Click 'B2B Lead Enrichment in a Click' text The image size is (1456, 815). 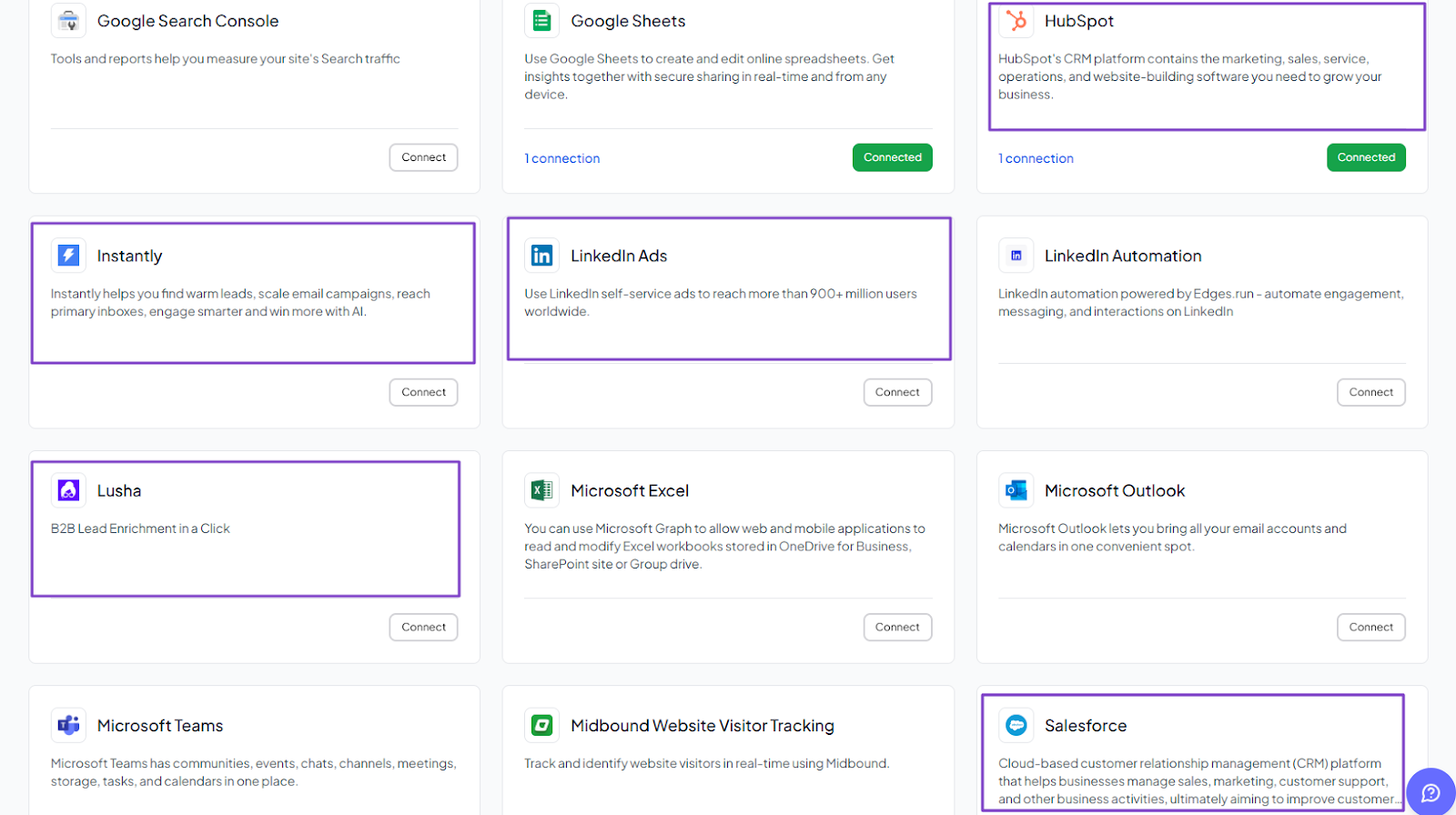[140, 528]
